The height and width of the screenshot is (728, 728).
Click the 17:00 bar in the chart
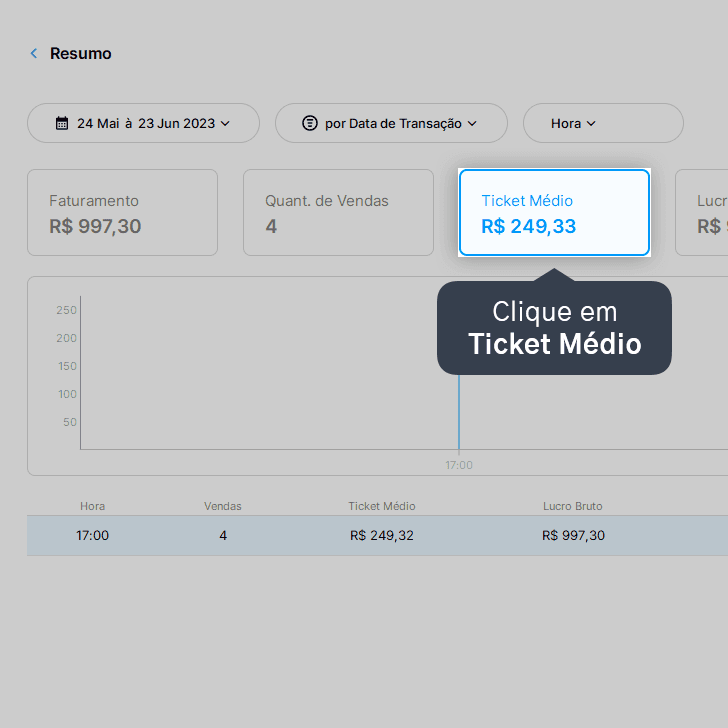(x=459, y=412)
